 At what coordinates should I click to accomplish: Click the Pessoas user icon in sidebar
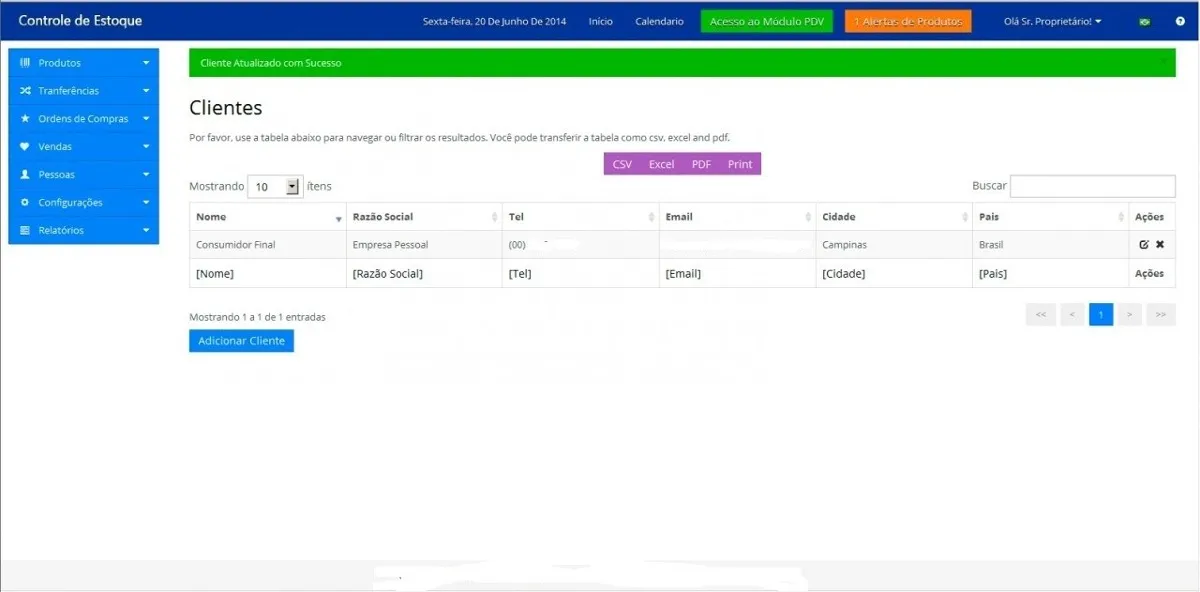(25, 174)
